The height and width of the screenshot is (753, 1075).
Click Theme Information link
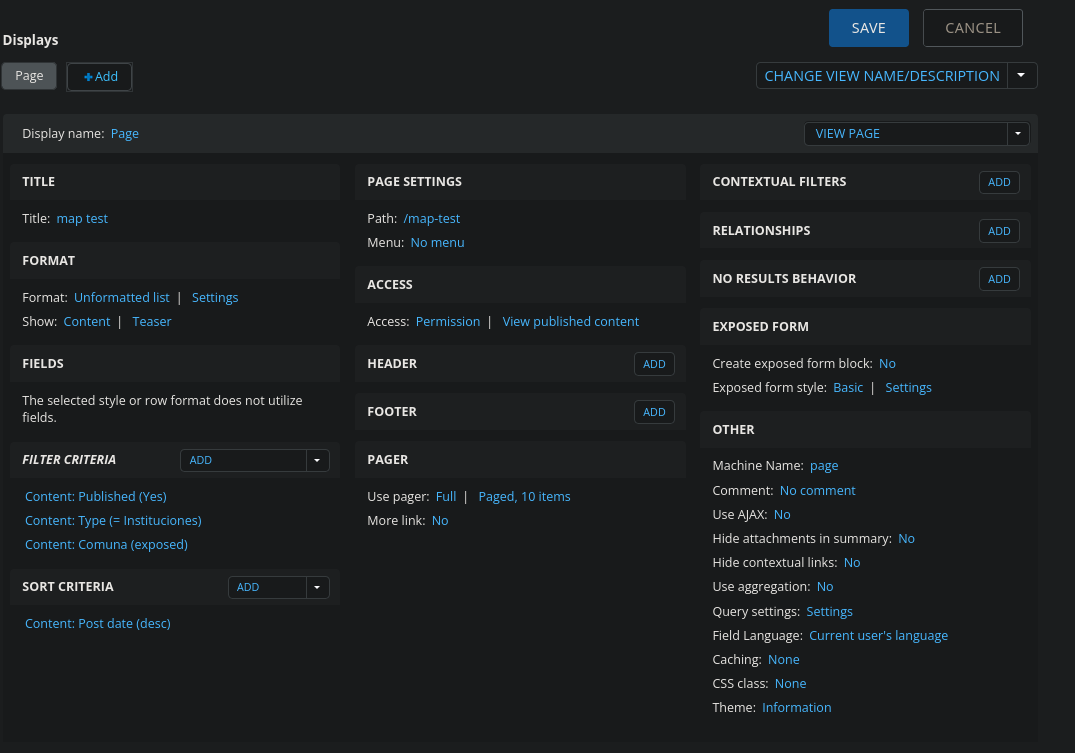pos(796,708)
